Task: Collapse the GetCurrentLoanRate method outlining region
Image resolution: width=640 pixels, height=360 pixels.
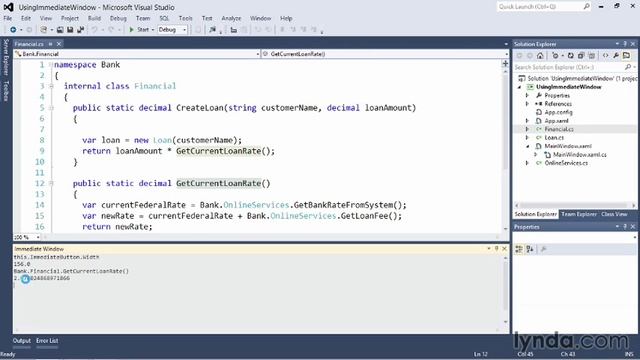Action: (x=51, y=183)
